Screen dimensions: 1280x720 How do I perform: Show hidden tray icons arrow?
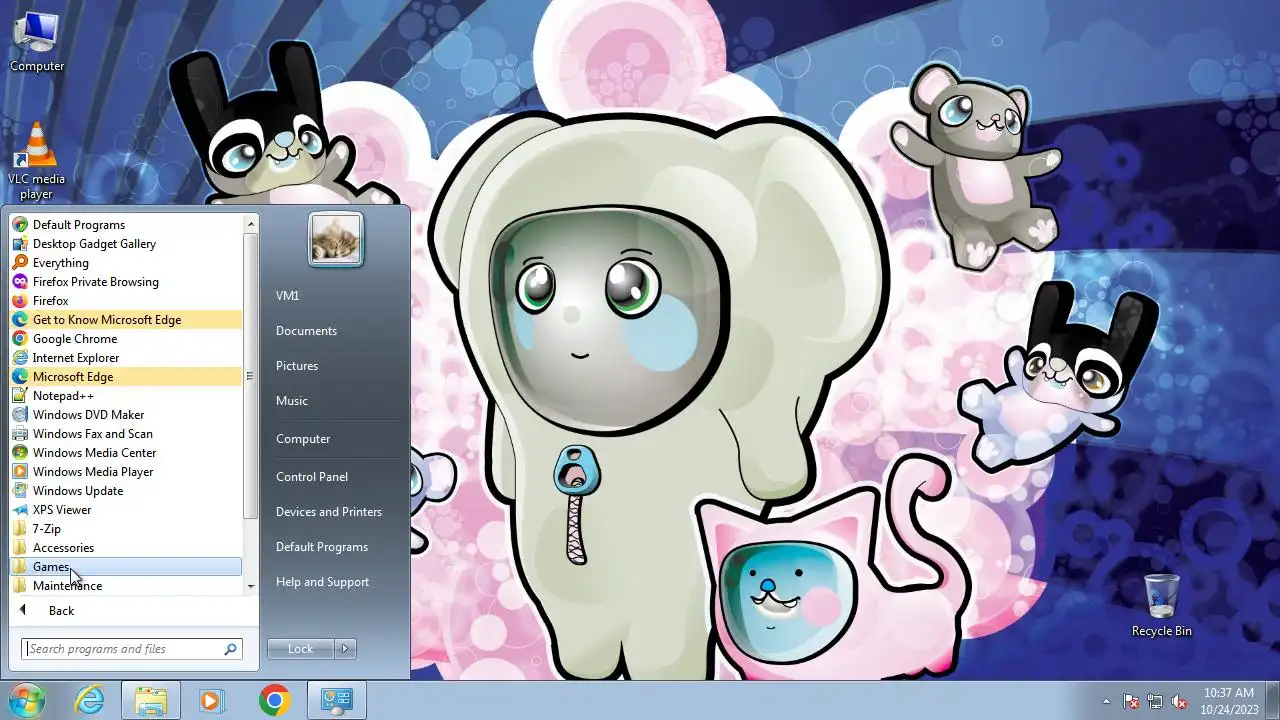coord(1106,701)
